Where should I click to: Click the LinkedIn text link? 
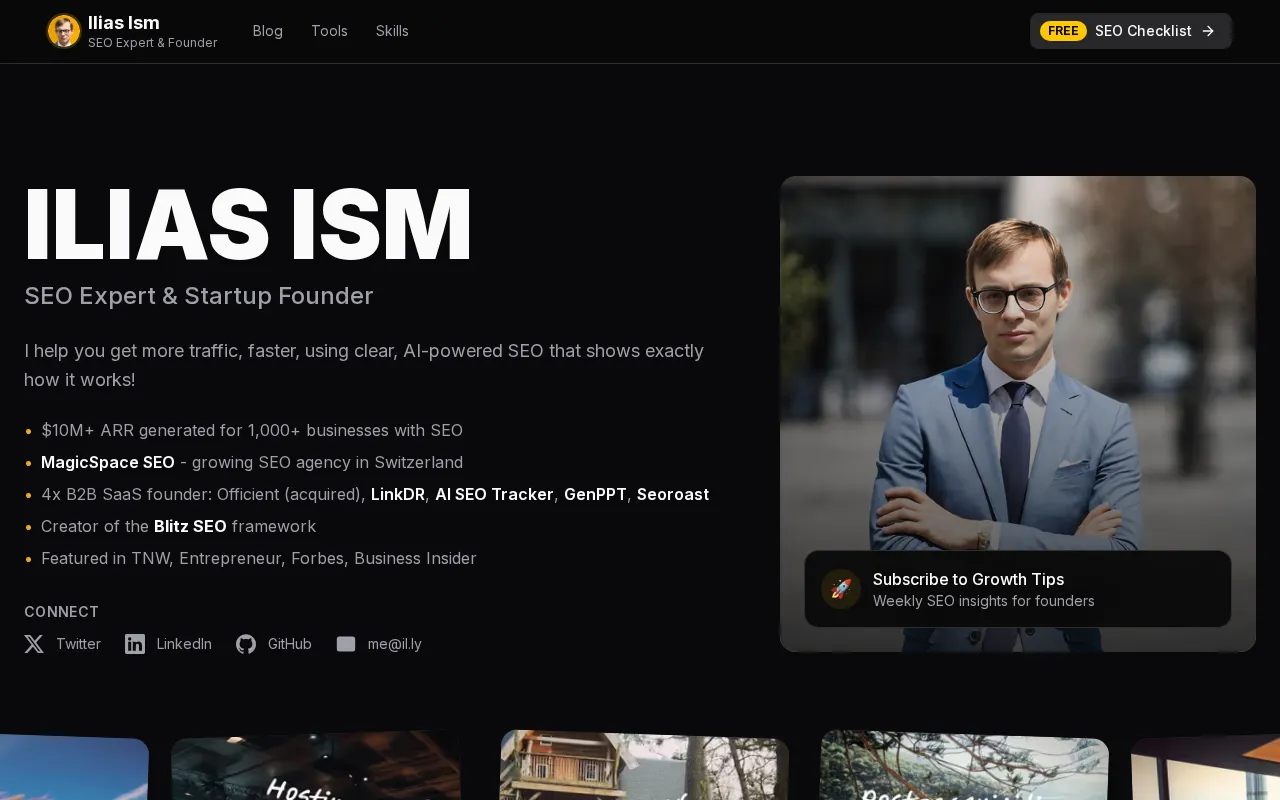[x=184, y=644]
